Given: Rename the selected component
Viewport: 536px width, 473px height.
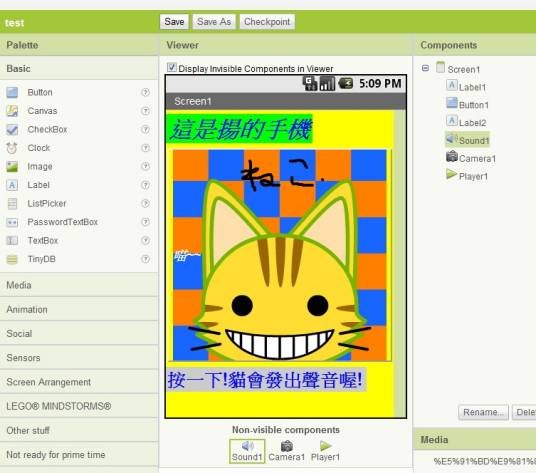Looking at the screenshot, I should (483, 413).
